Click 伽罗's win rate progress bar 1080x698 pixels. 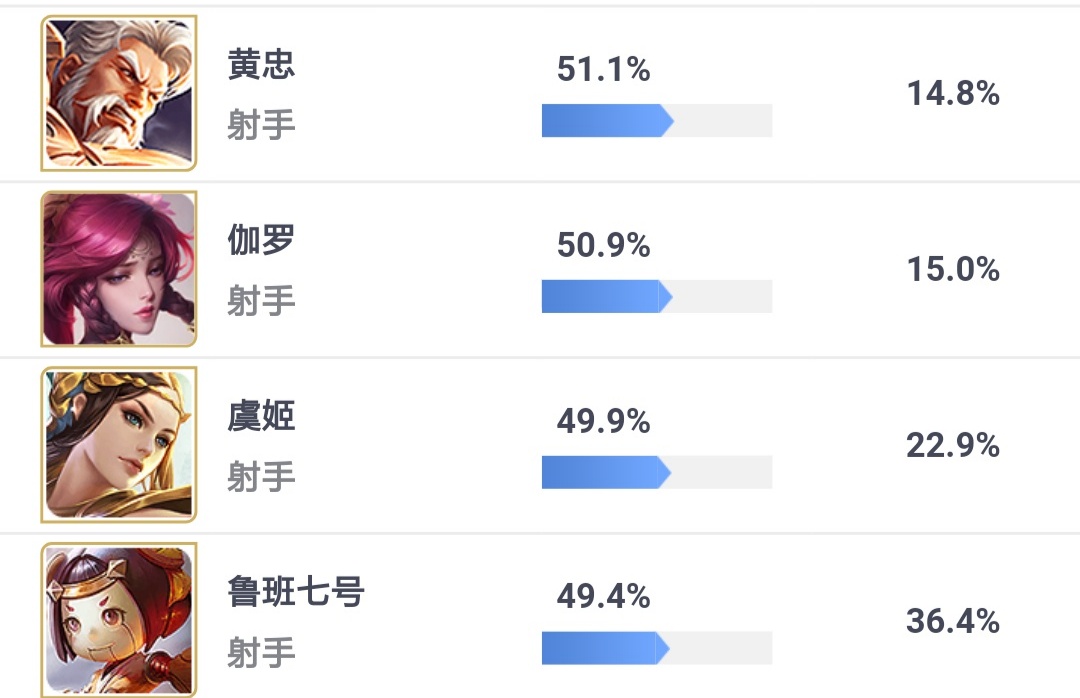click(656, 296)
